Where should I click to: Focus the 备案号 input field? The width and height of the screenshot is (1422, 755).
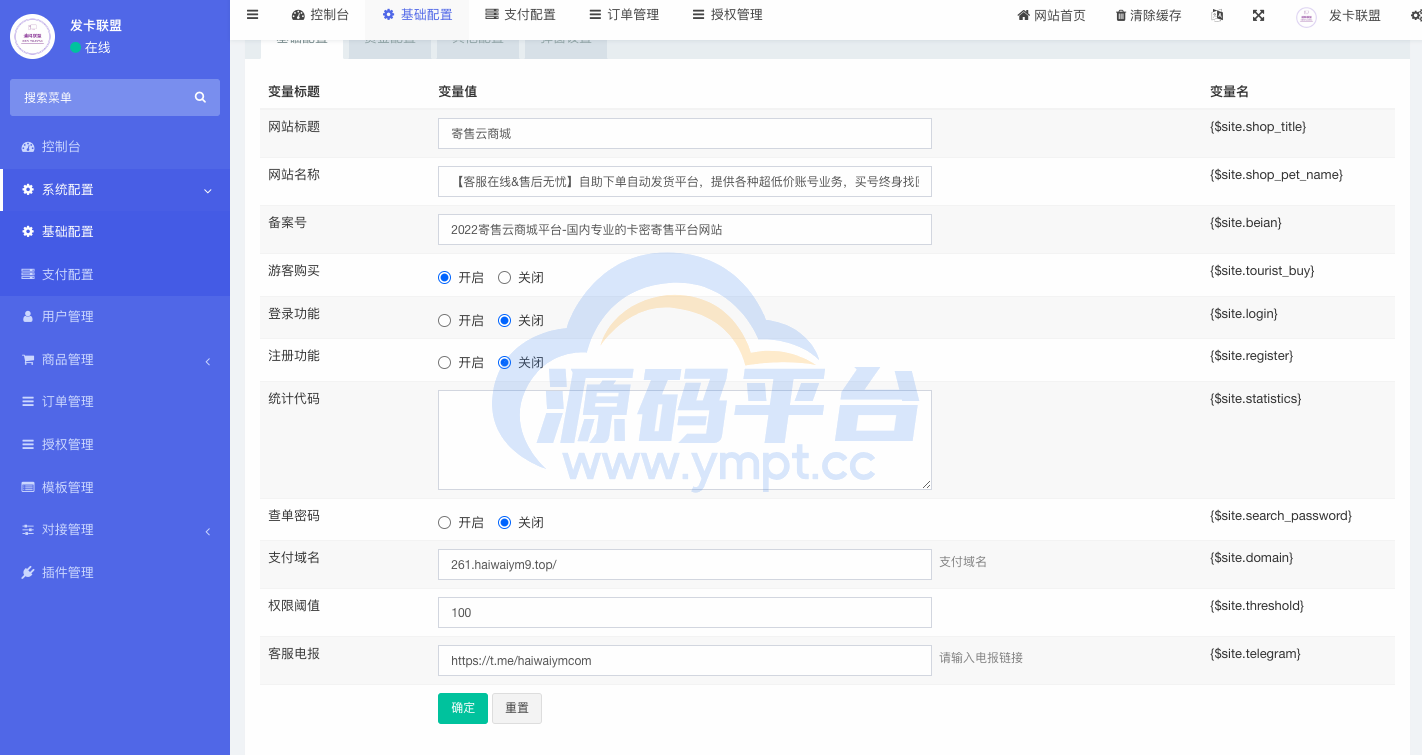[x=685, y=229]
